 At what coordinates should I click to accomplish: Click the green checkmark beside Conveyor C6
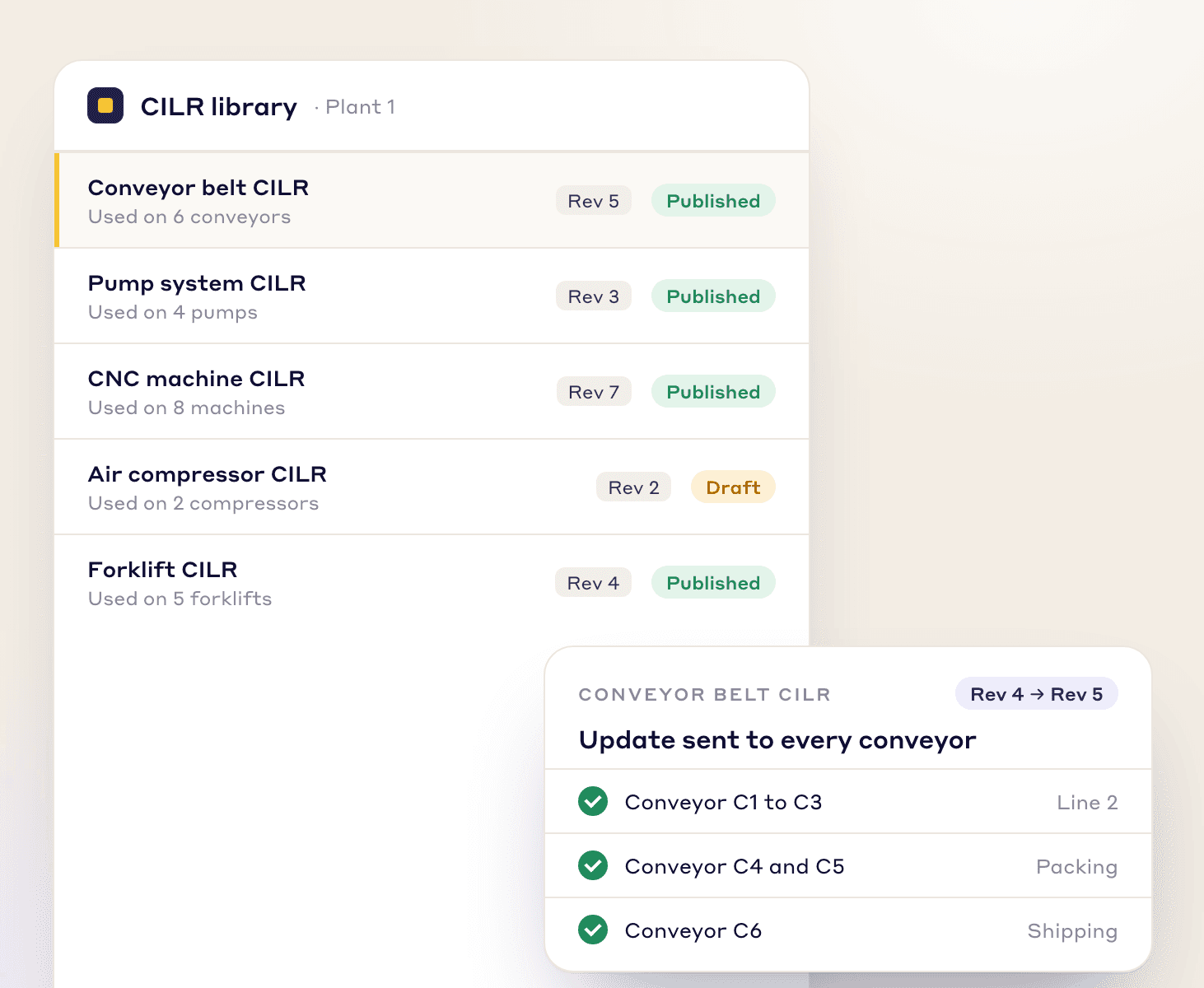(x=593, y=930)
